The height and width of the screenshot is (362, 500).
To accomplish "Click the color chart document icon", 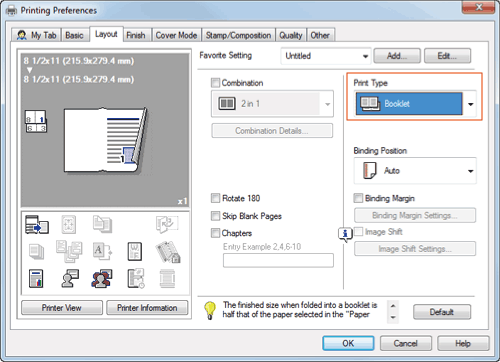I will [36, 279].
